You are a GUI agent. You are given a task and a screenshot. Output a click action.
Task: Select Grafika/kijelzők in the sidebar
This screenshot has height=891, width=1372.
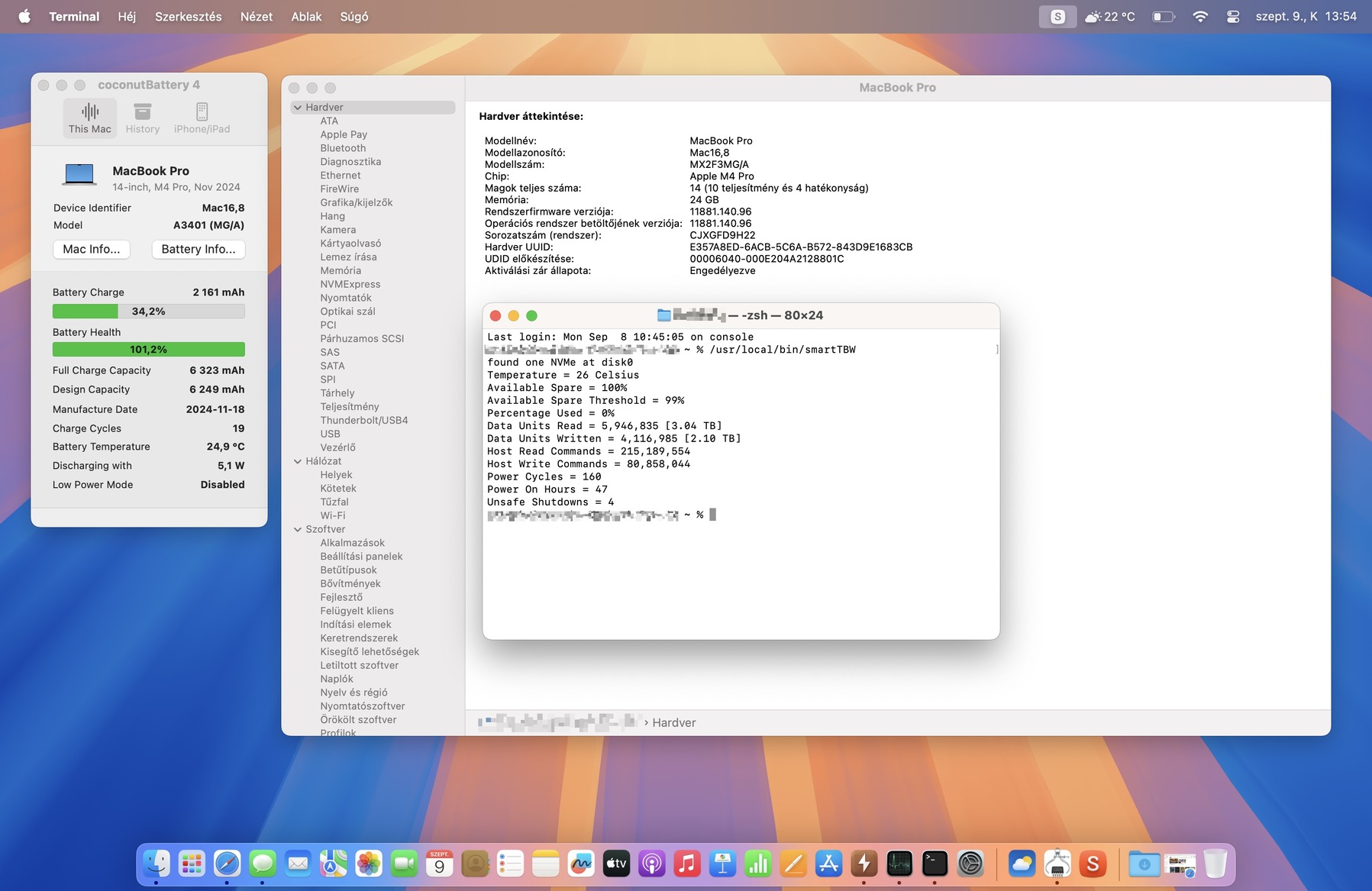coord(357,202)
